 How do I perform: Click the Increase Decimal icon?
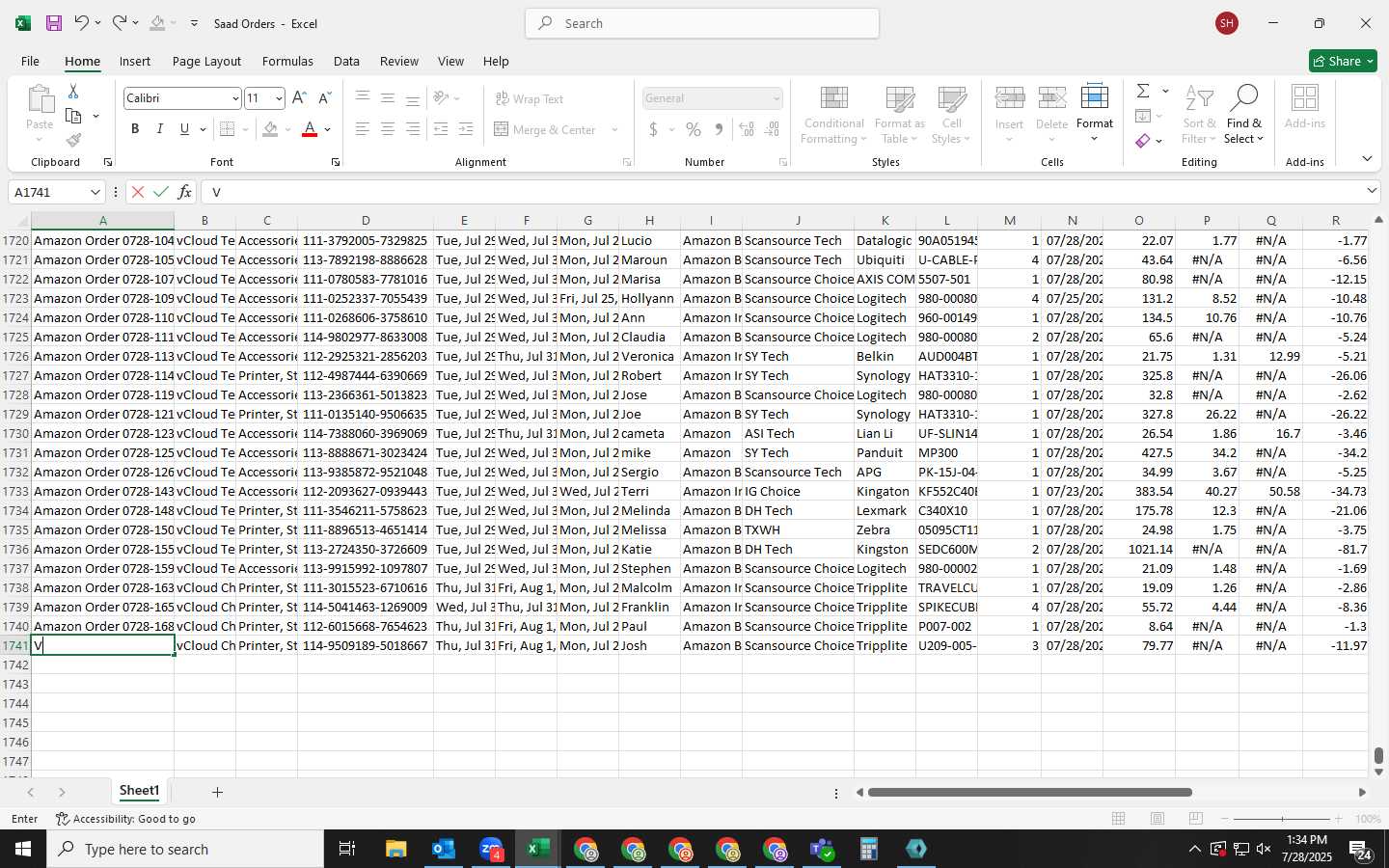coord(747,129)
